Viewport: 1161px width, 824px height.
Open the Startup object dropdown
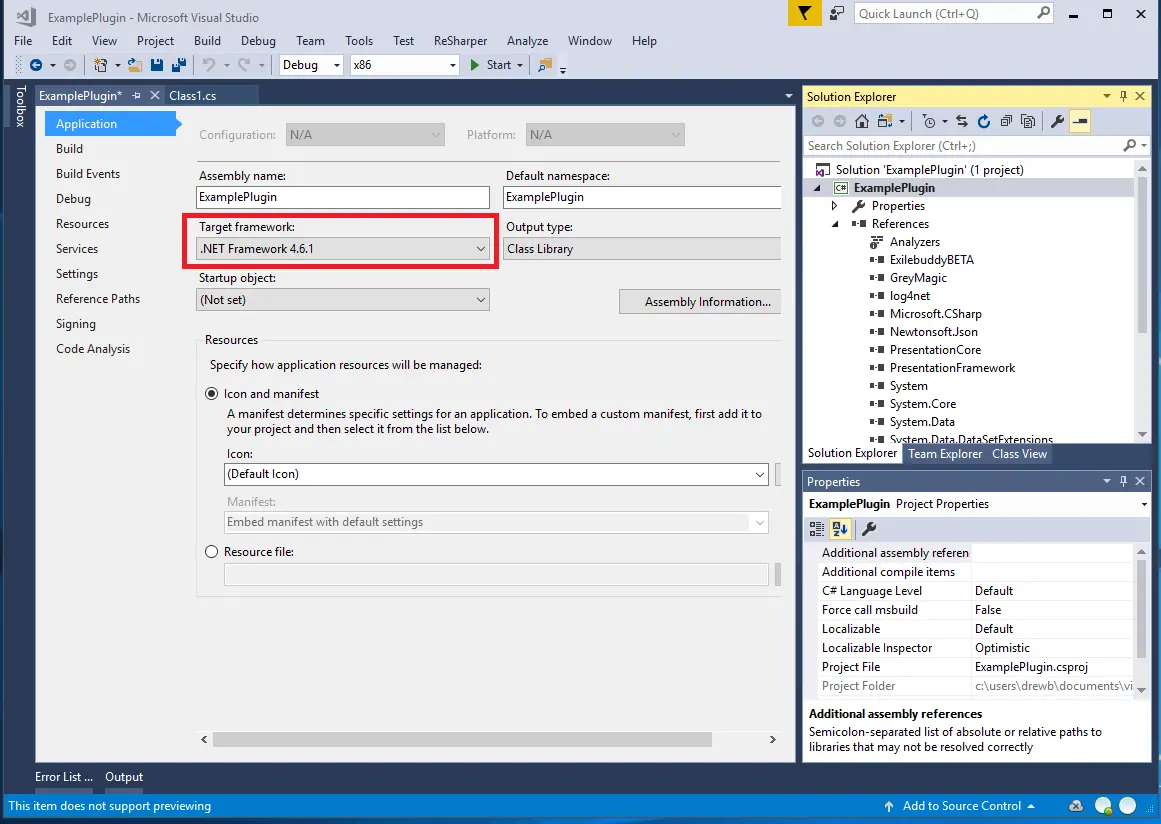[x=343, y=300]
